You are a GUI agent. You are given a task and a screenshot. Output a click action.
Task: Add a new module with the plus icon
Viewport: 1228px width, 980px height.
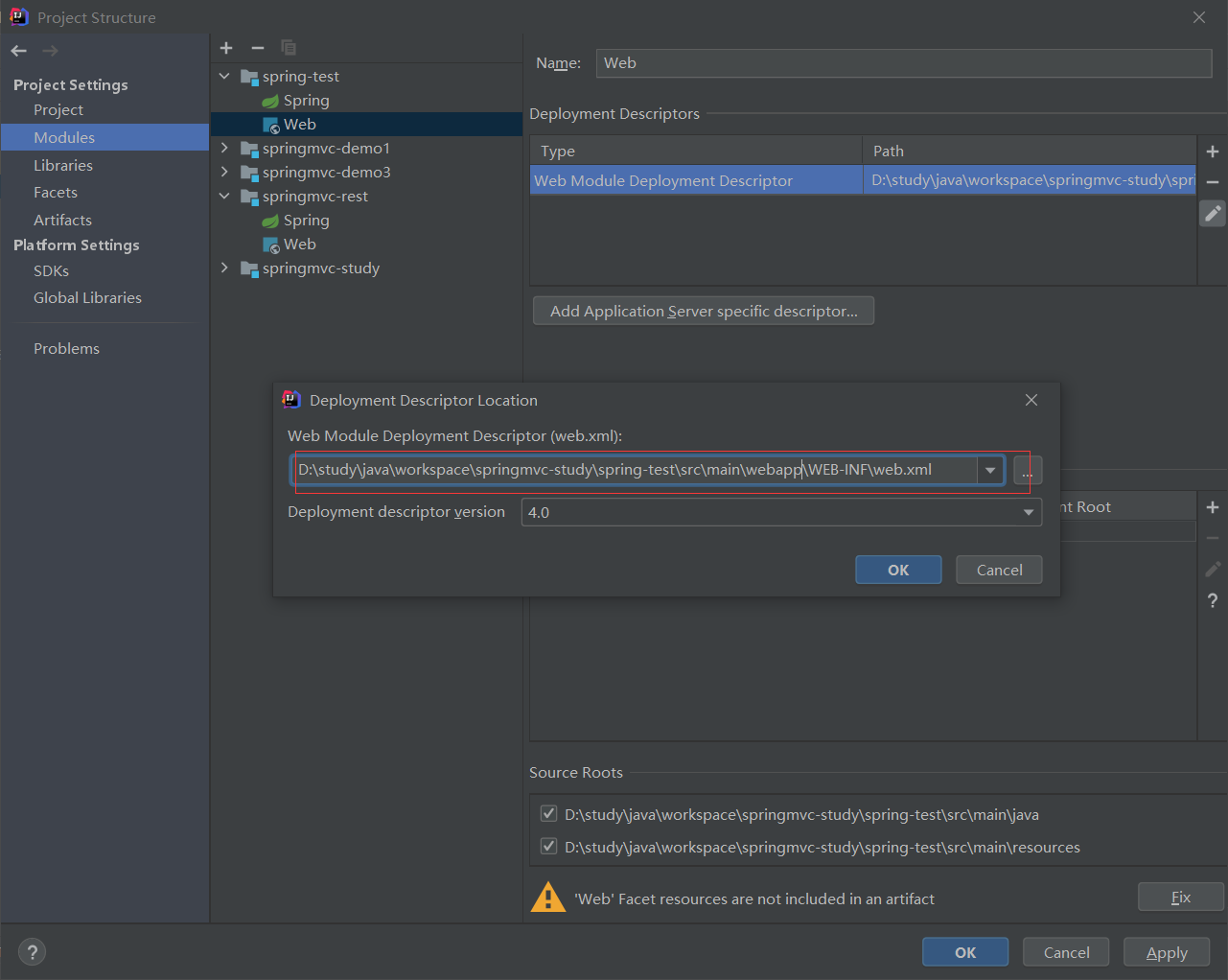coord(226,48)
